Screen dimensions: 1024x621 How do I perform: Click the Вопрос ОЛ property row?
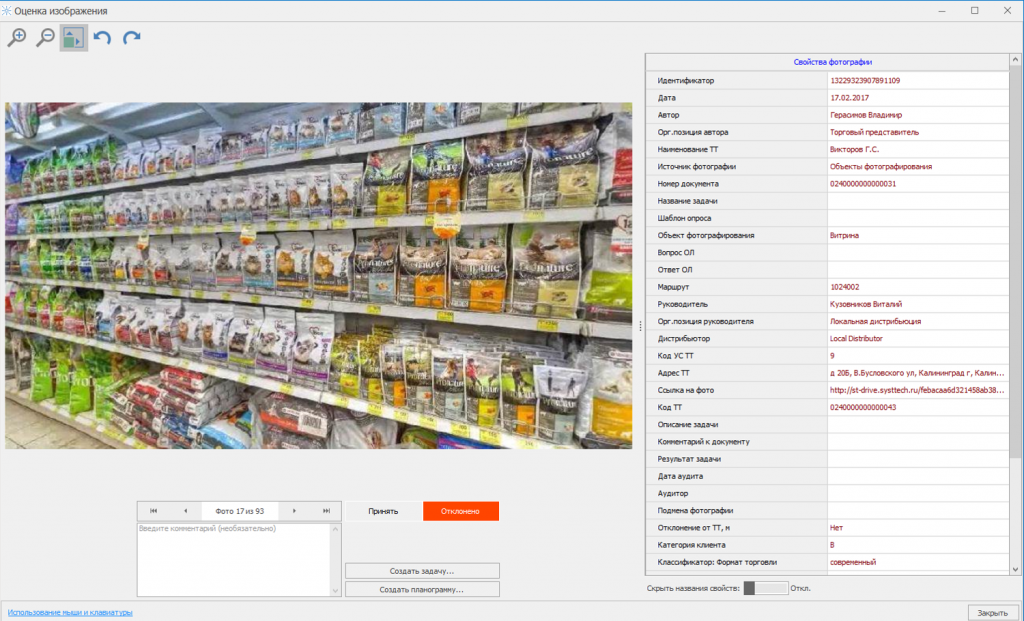[827, 252]
